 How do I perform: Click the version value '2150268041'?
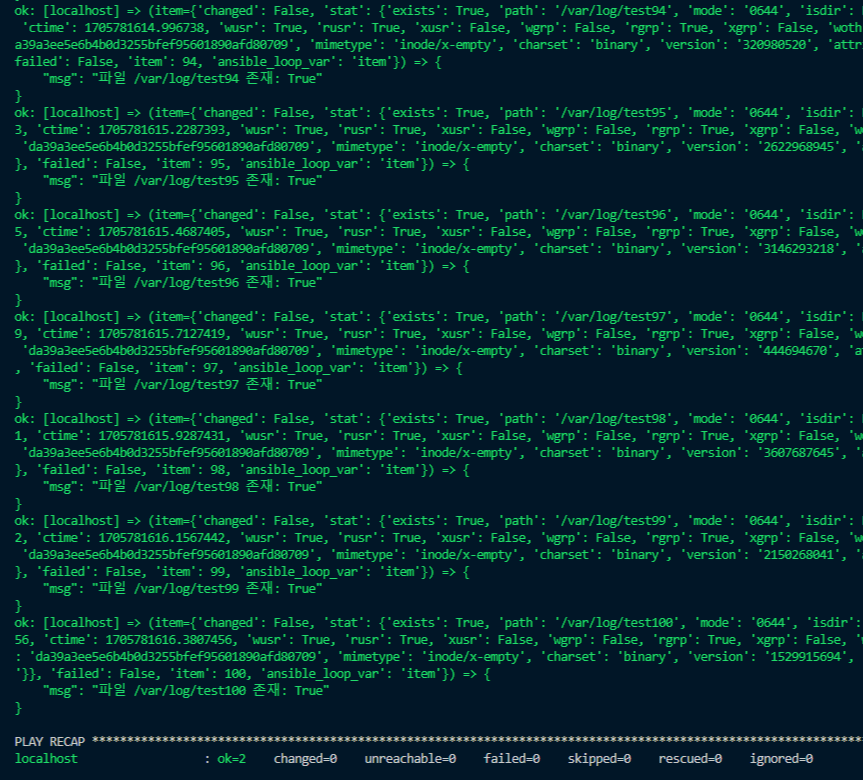click(799, 554)
